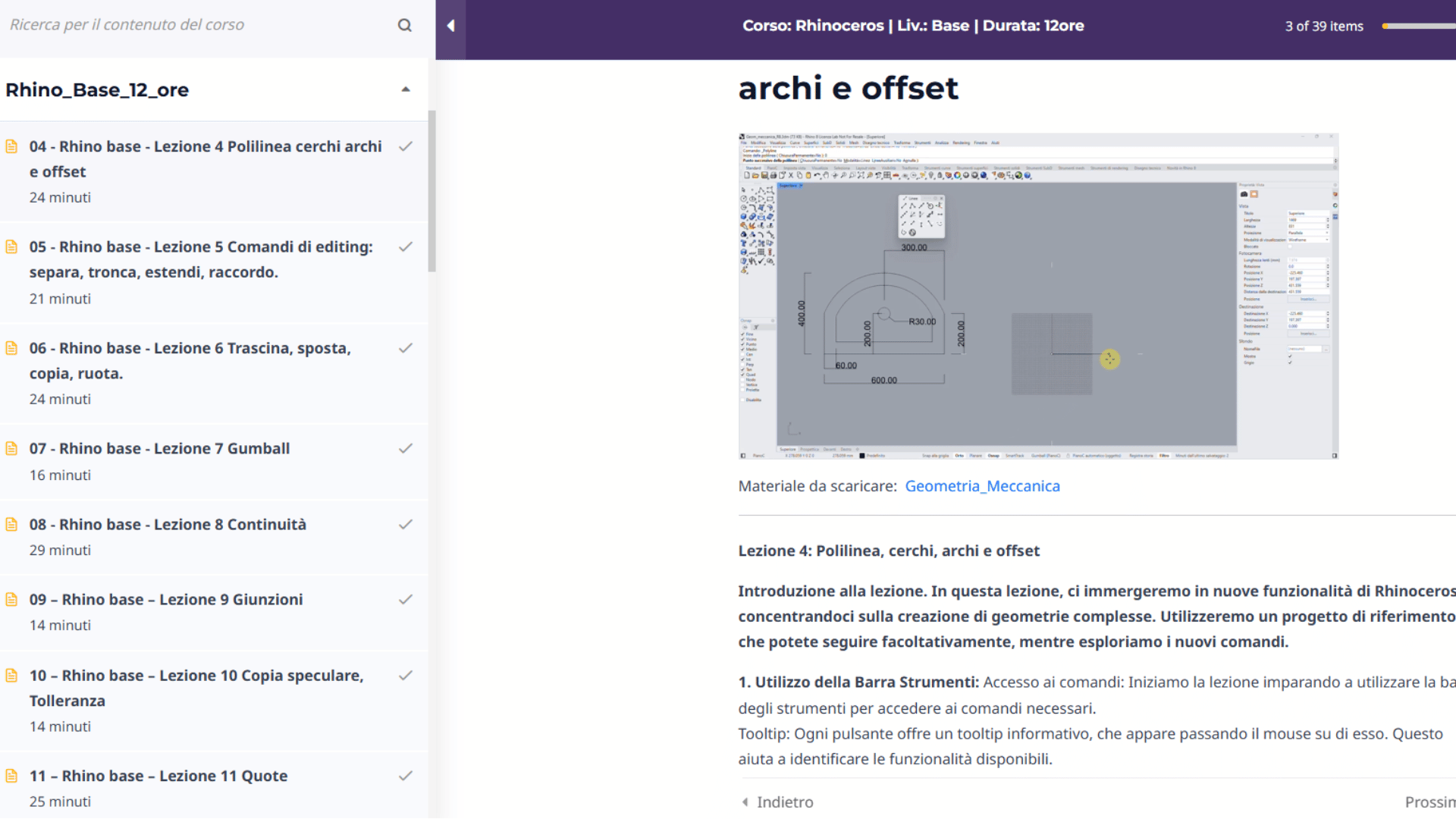Screen dimensions: 1456x819
Task: Toggle completion checkmark for lesson 08 Continuità
Action: coord(406,524)
